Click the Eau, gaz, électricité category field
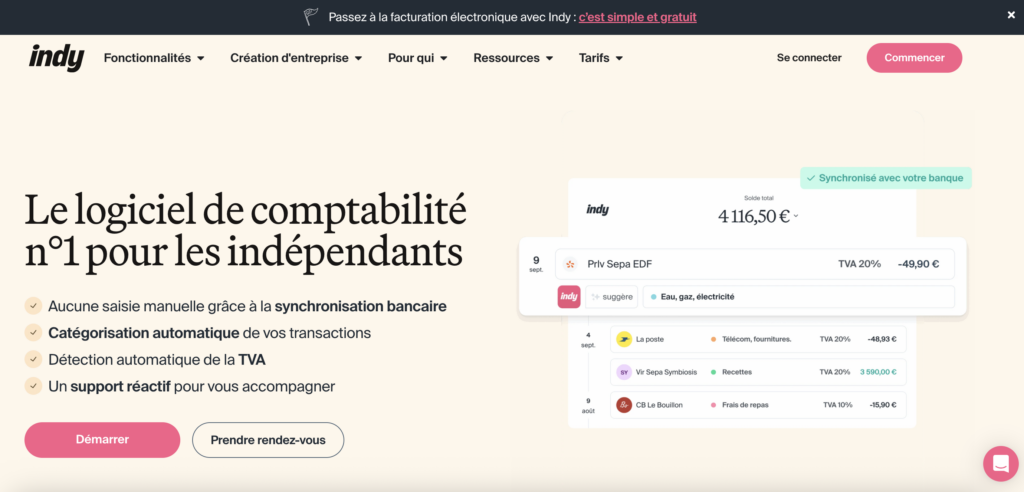 799,297
